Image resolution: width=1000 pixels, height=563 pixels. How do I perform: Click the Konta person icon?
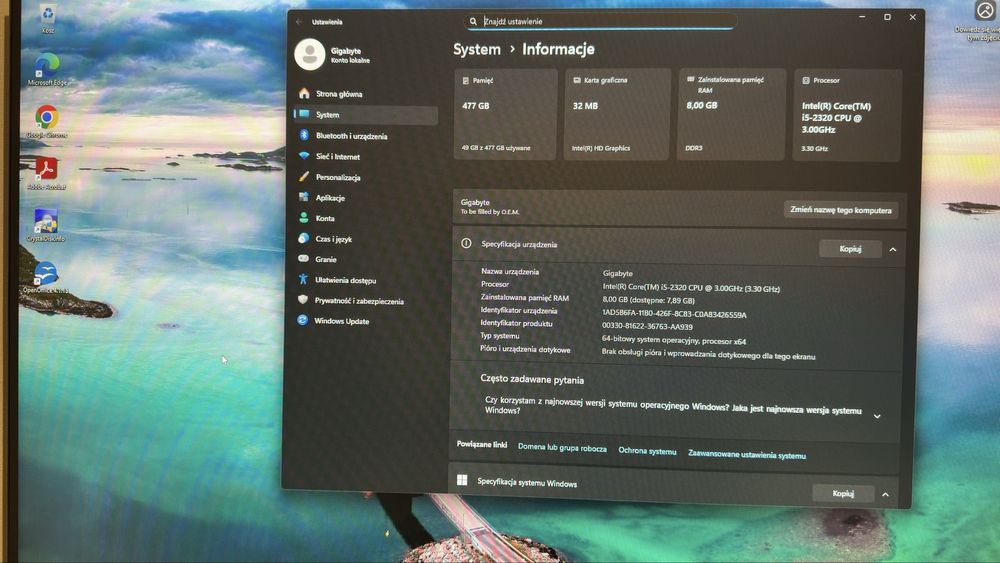pyautogui.click(x=304, y=217)
